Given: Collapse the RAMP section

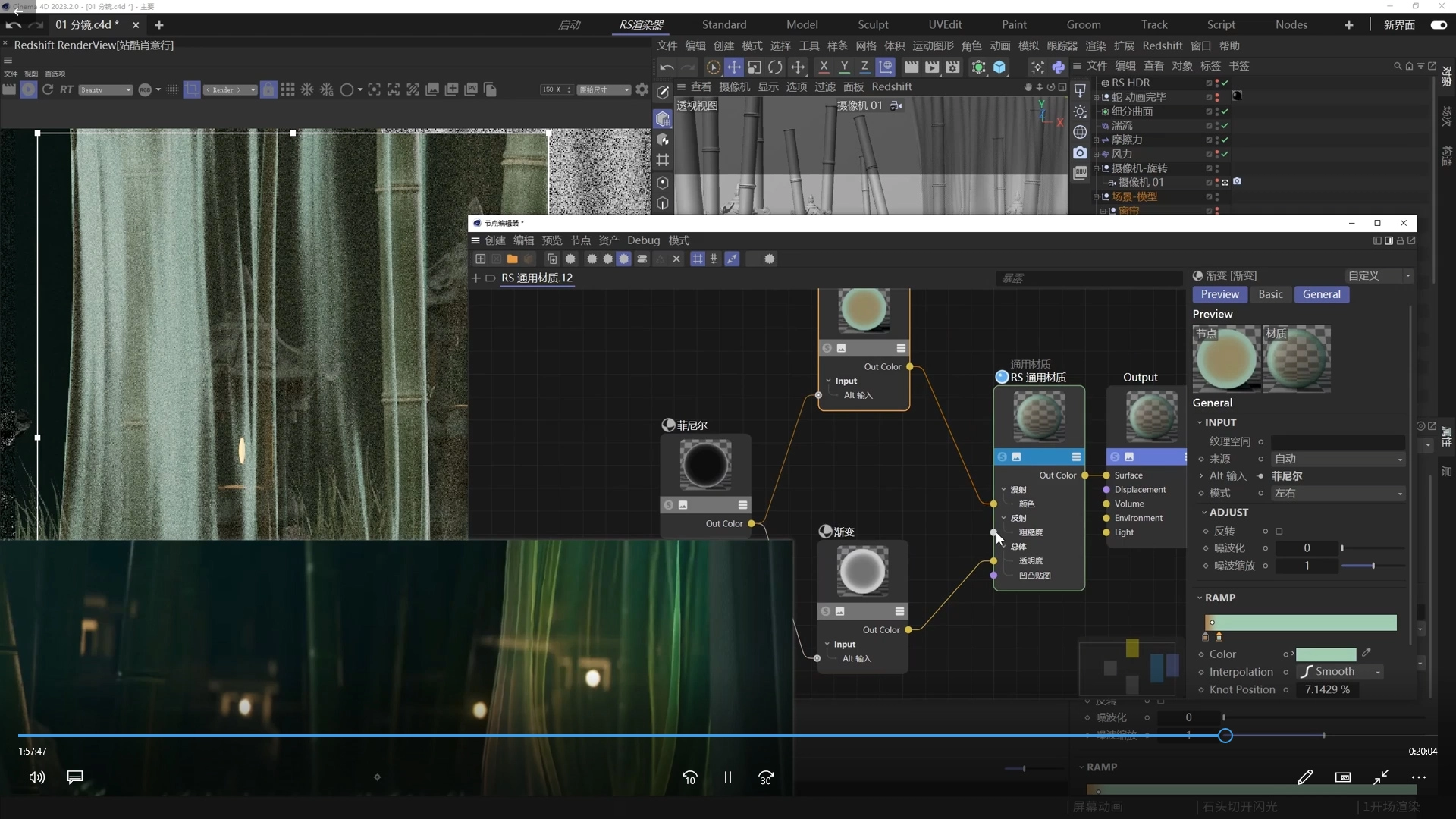Looking at the screenshot, I should coord(1200,598).
